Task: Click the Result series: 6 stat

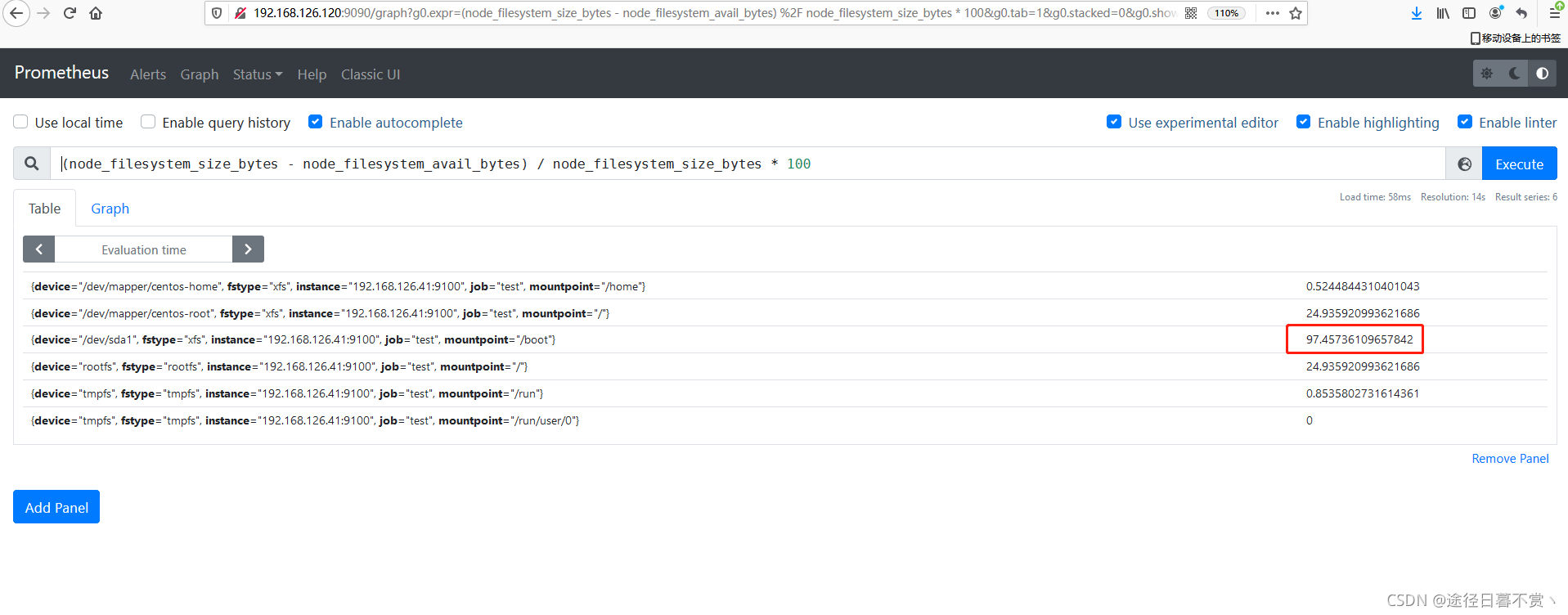Action: point(1526,197)
